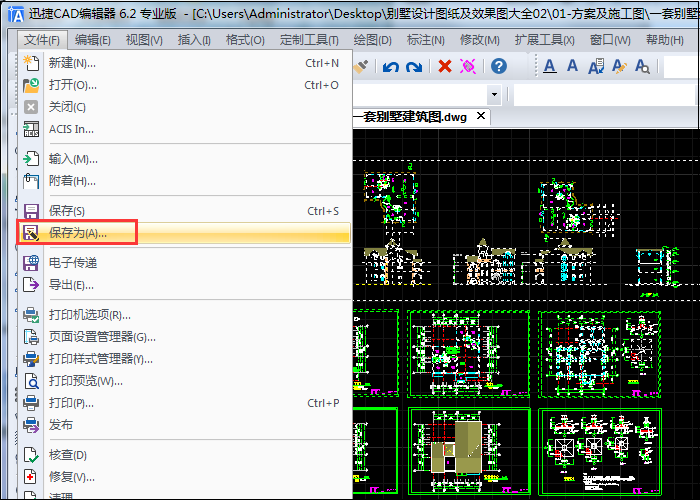Open the 插入(I) menu
The image size is (700, 500).
[194, 40]
